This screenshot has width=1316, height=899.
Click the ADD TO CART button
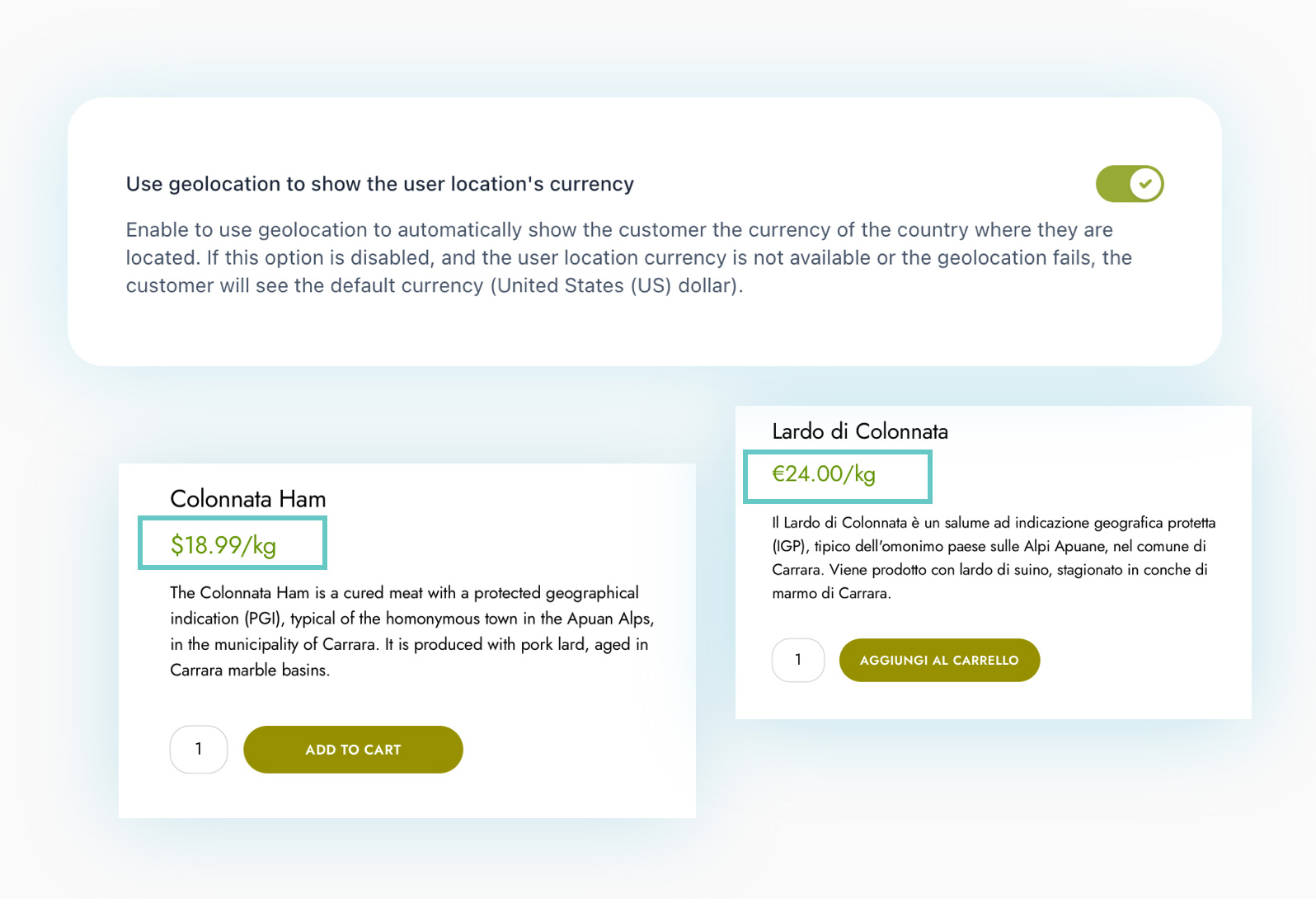[352, 749]
